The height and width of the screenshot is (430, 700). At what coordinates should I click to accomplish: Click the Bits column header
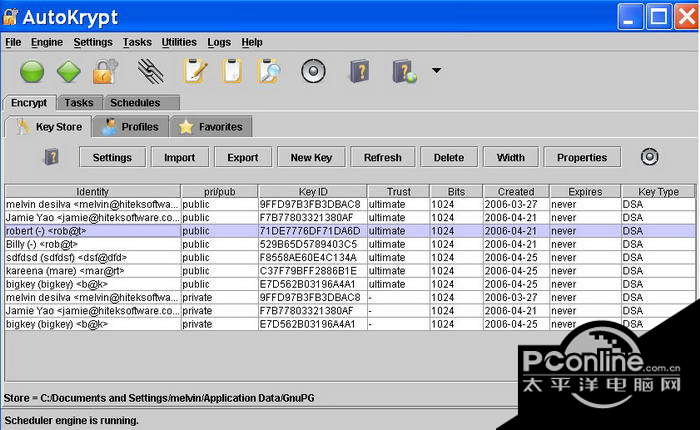tap(456, 192)
